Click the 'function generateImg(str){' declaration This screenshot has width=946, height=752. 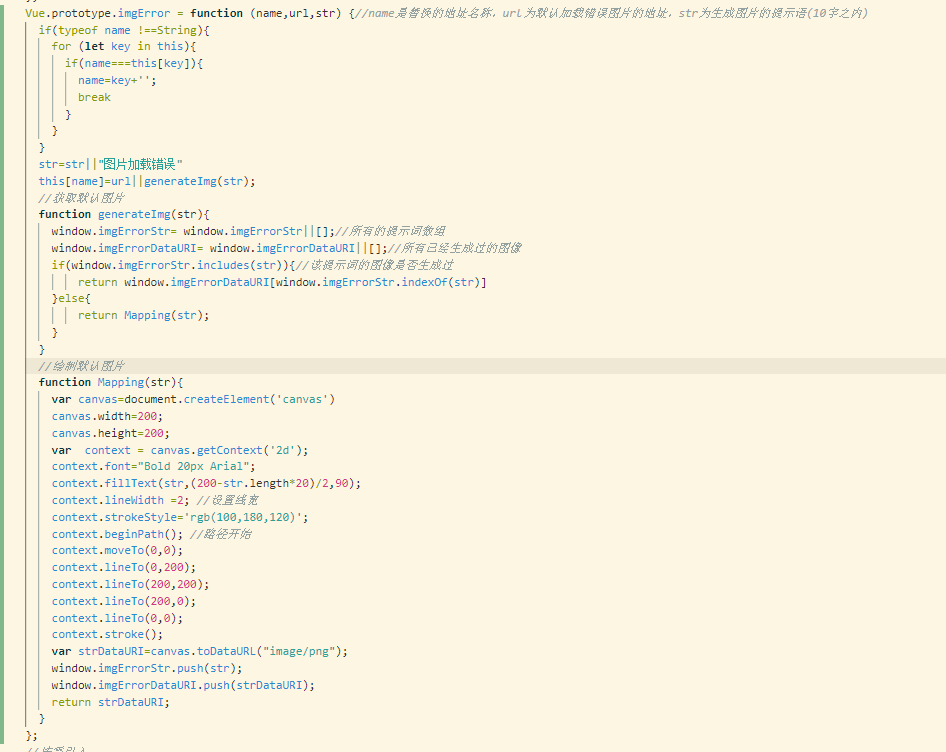tap(124, 214)
